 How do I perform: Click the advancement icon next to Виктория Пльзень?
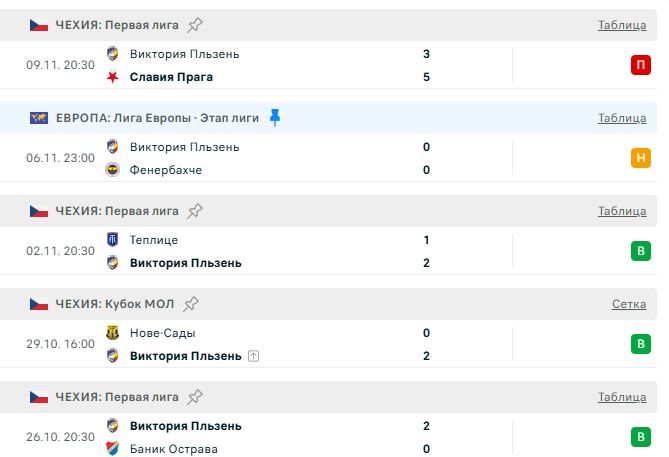pos(254,356)
